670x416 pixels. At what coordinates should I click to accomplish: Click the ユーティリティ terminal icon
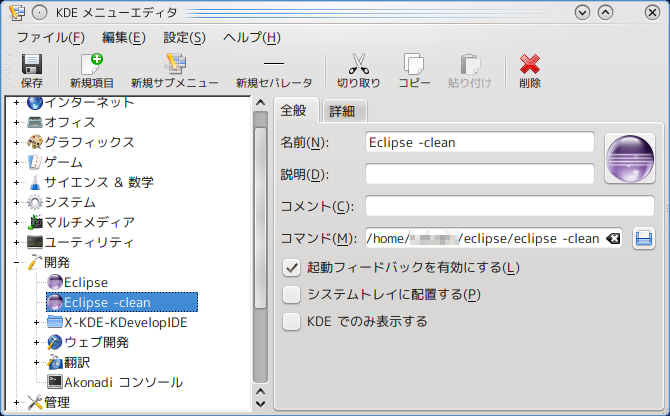[x=35, y=243]
